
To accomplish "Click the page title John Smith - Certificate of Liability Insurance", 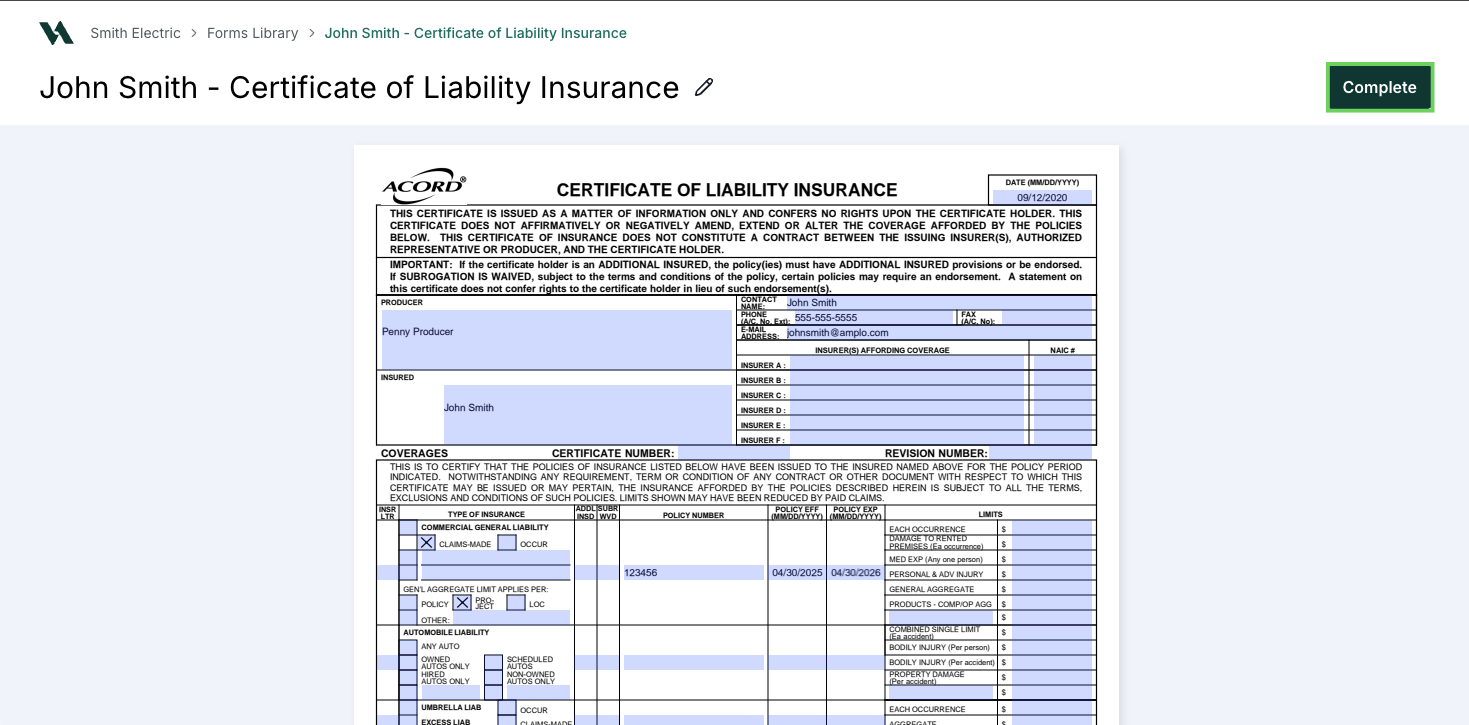I will (x=359, y=87).
